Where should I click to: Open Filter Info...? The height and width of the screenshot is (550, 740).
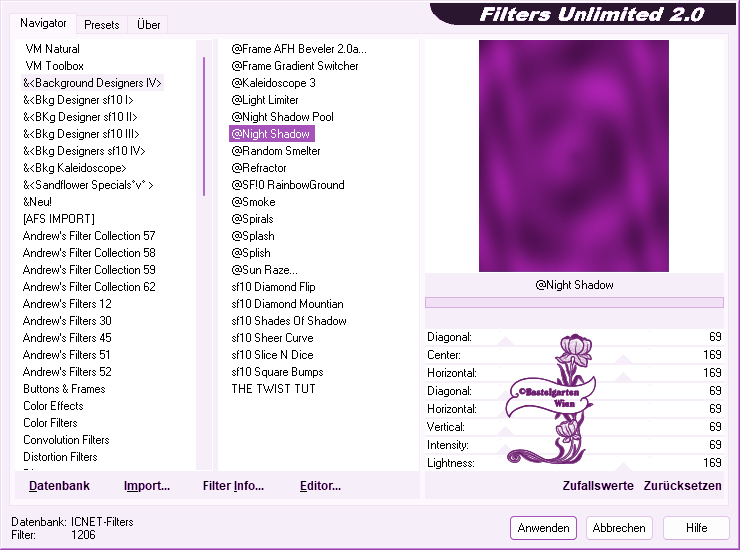click(233, 486)
